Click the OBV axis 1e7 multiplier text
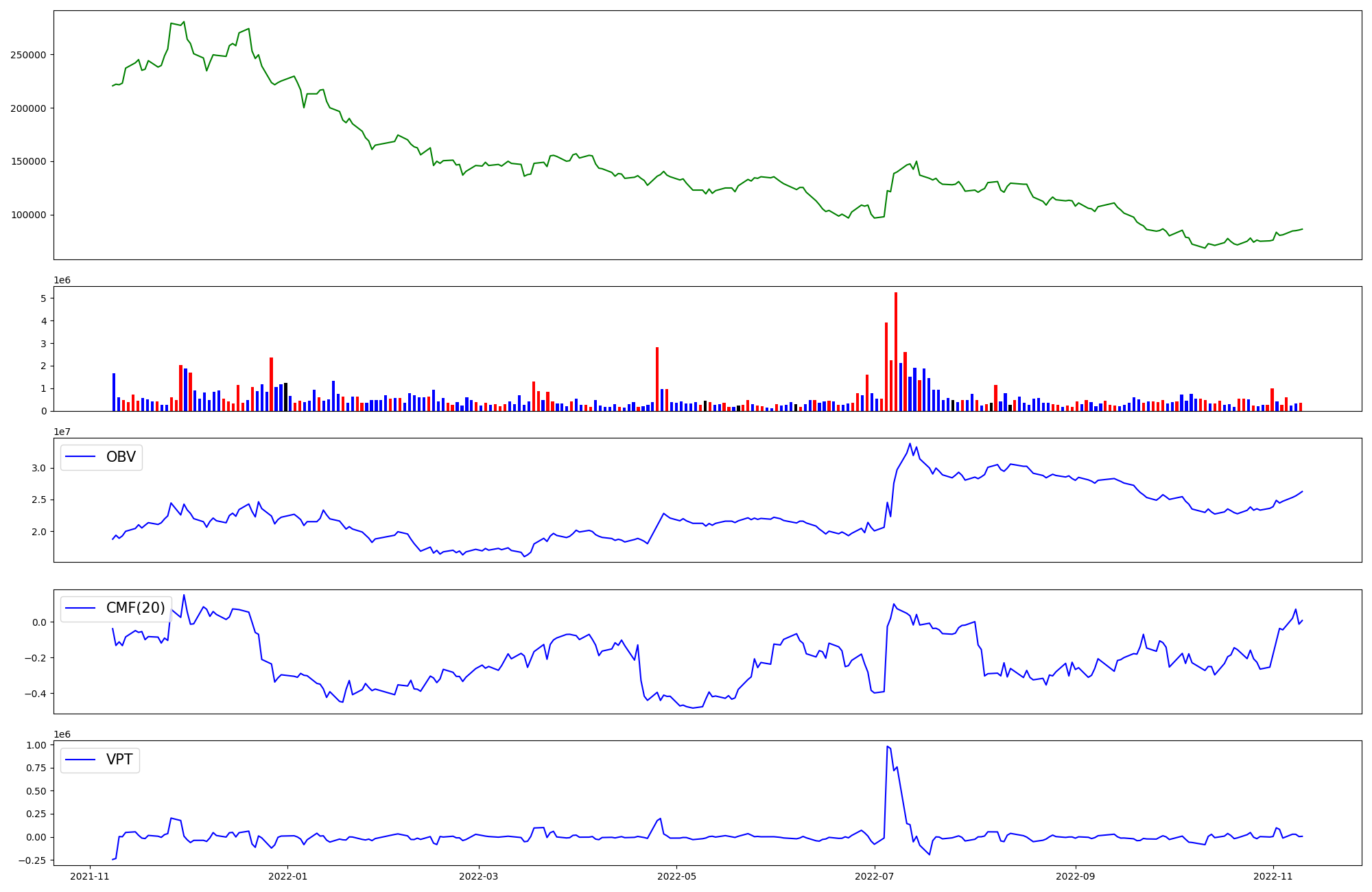The height and width of the screenshot is (892, 1372). [62, 432]
